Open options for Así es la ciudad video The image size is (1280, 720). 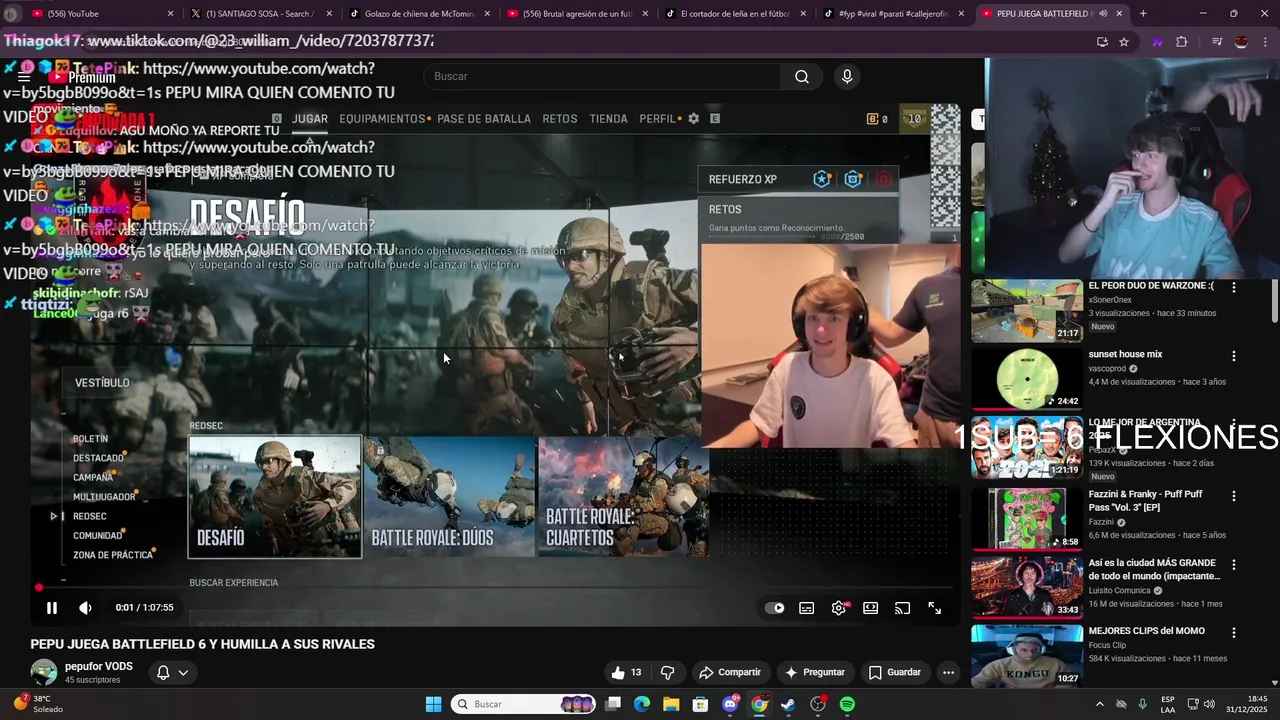(x=1233, y=565)
